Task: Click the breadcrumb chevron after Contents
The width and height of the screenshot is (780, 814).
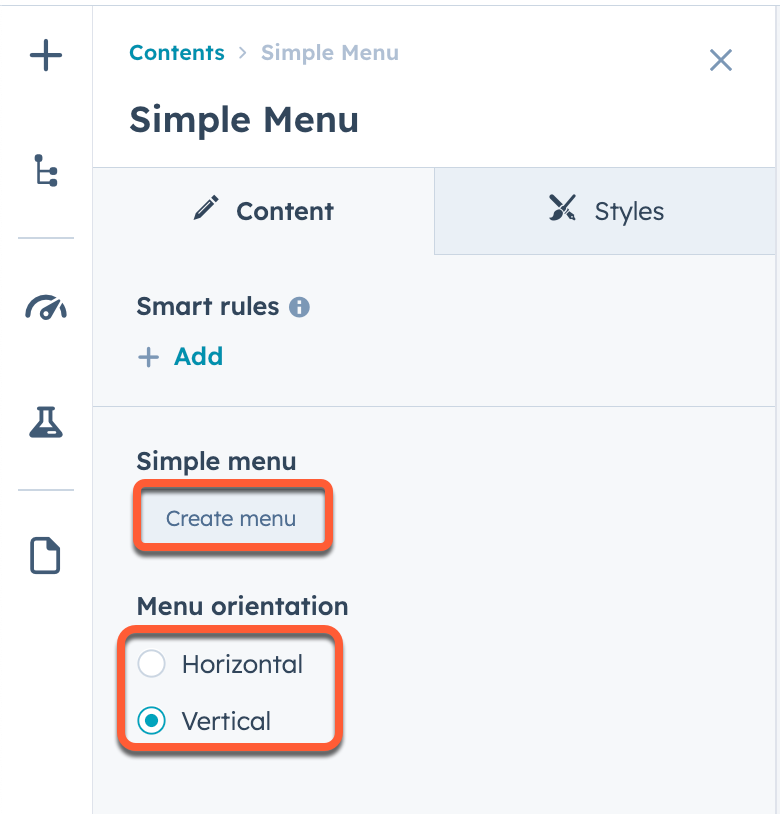Action: tap(240, 53)
